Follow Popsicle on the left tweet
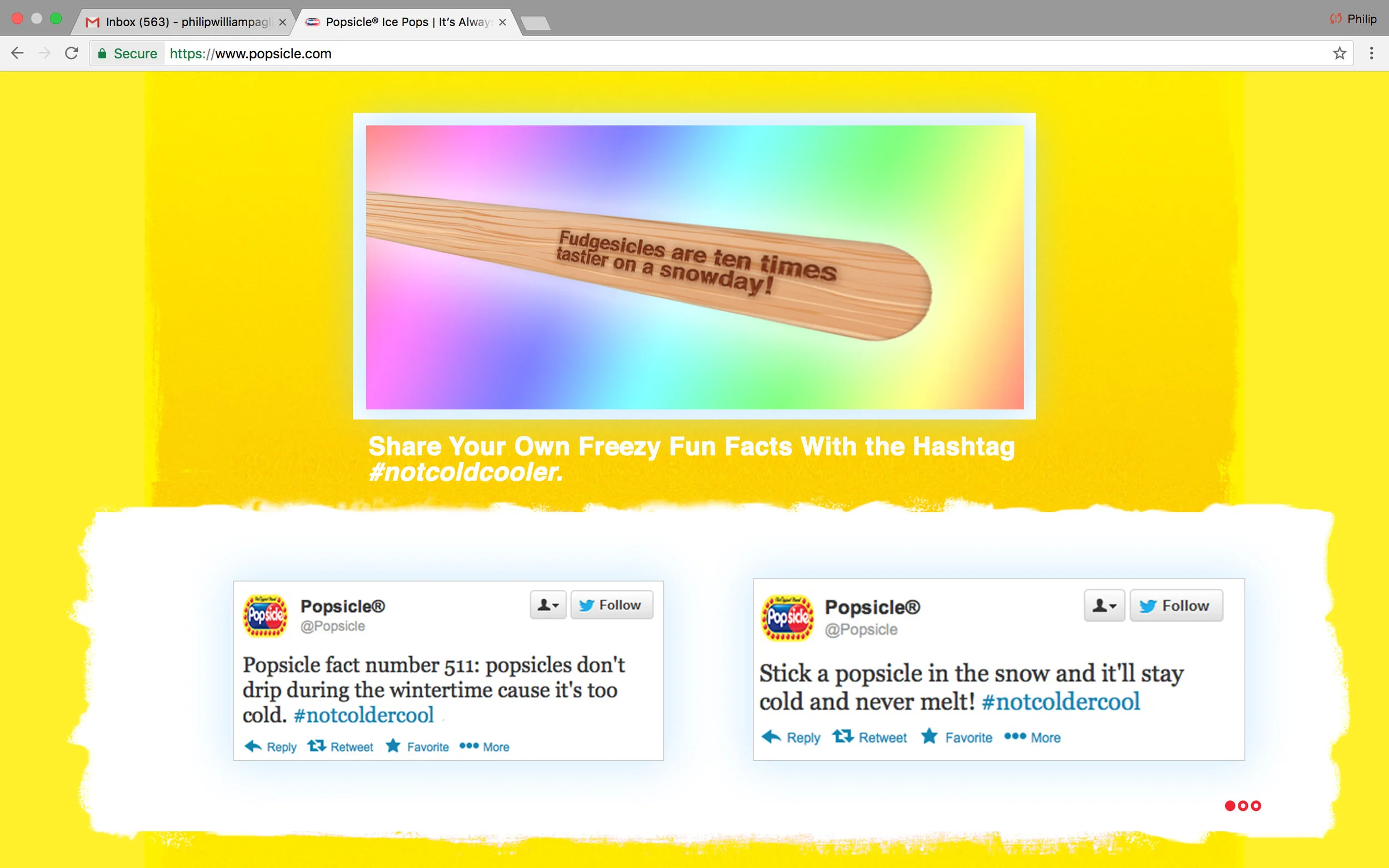The height and width of the screenshot is (868, 1389). pyautogui.click(x=612, y=605)
